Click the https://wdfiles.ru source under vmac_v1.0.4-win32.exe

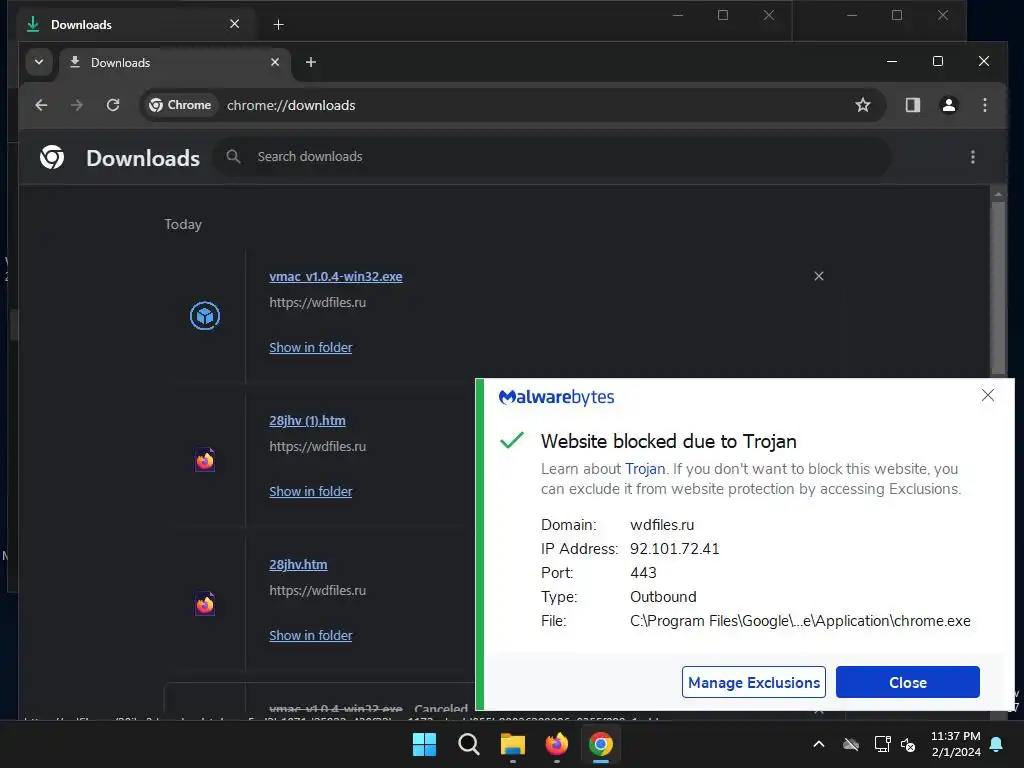[317, 302]
